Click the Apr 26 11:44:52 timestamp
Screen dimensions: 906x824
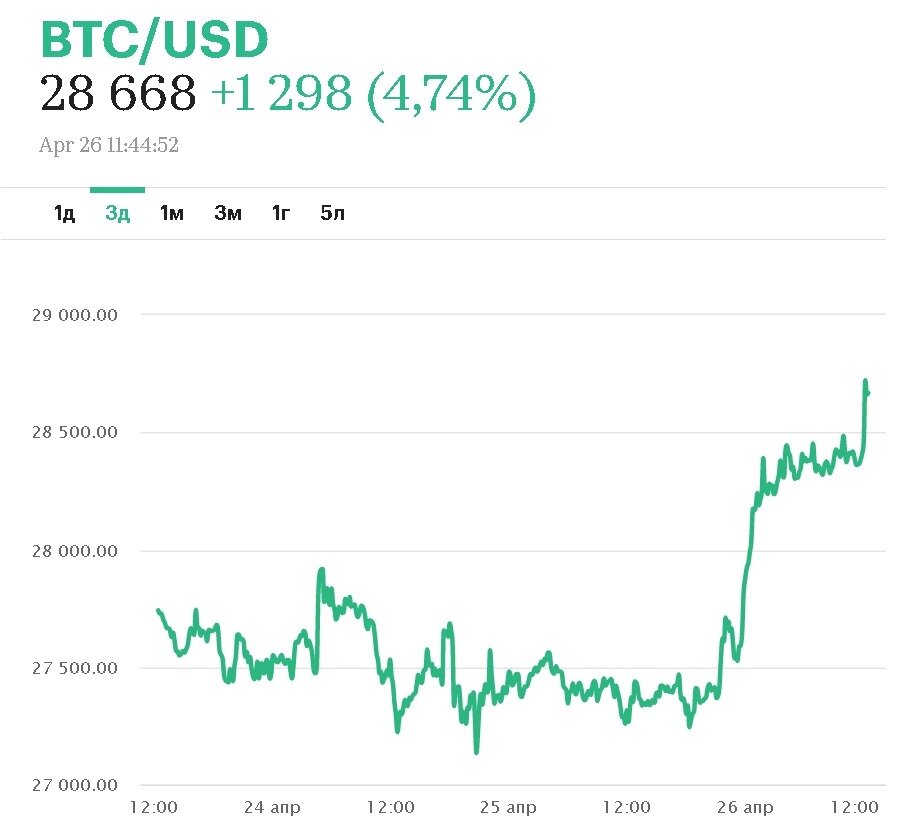109,146
